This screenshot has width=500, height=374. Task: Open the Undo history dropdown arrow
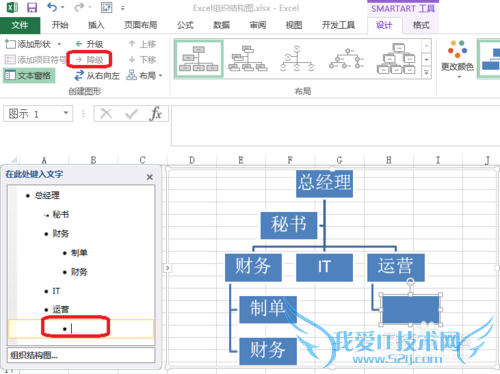(x=62, y=7)
